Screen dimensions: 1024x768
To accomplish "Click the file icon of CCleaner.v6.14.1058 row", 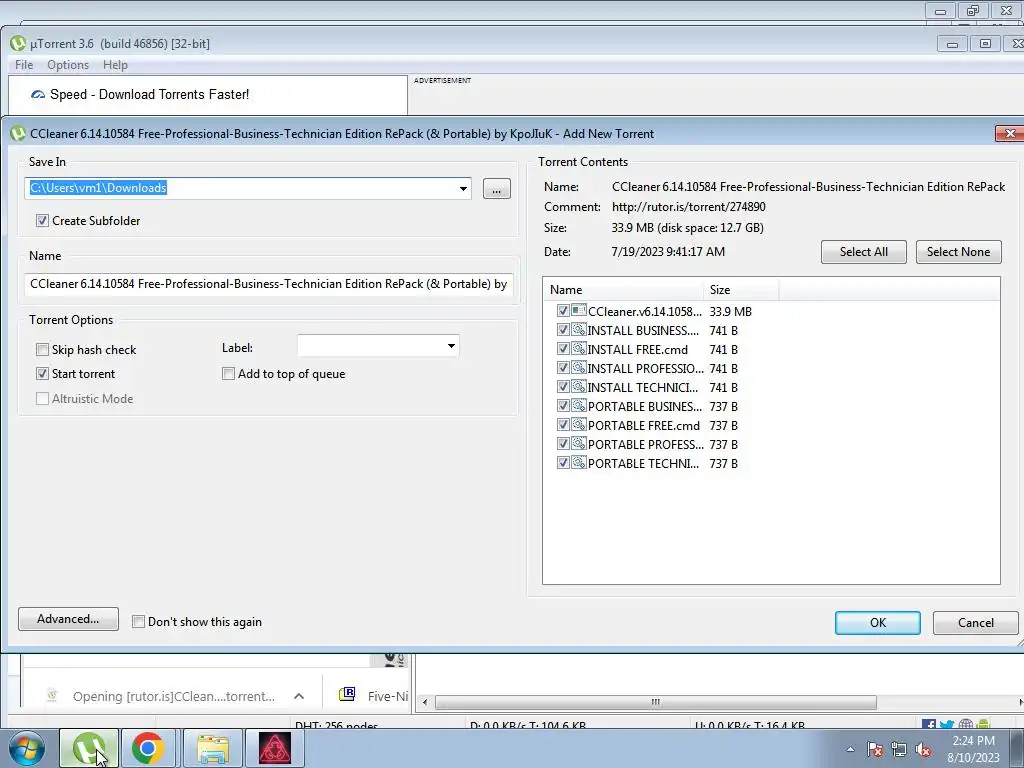I will coord(579,311).
